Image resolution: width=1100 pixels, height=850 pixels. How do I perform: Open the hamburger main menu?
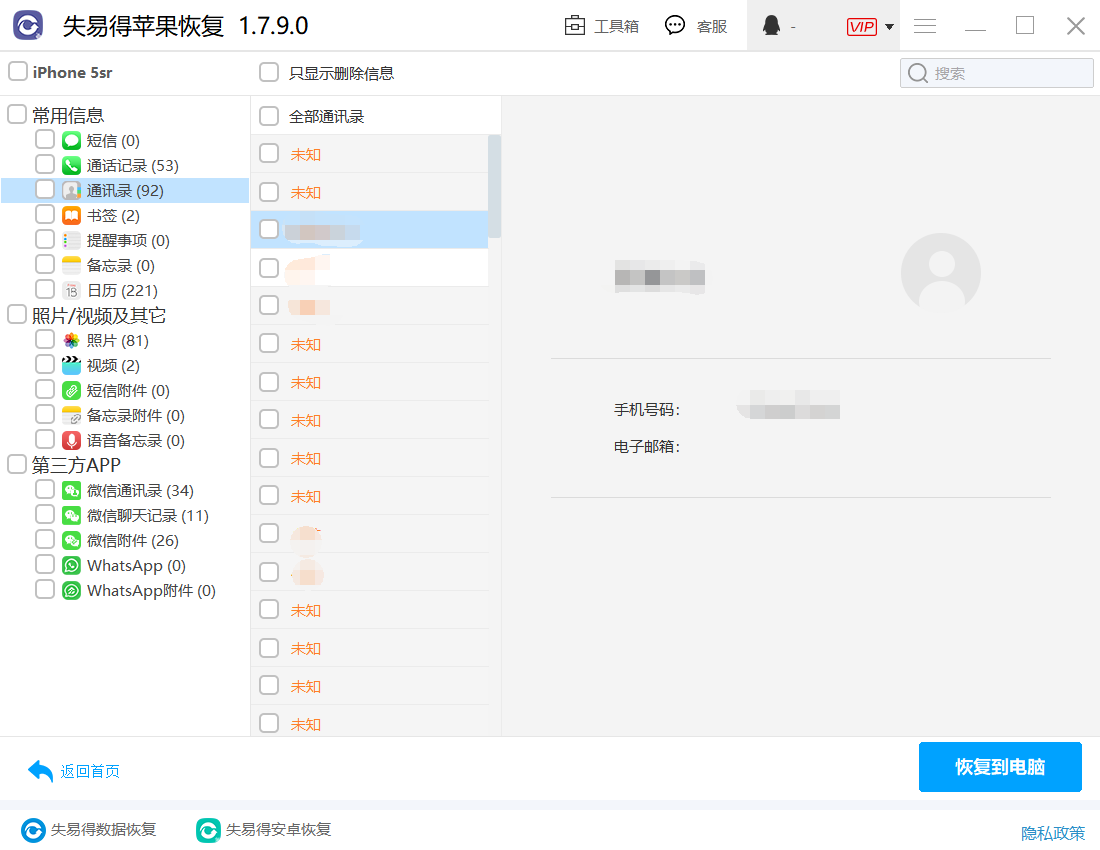[925, 26]
